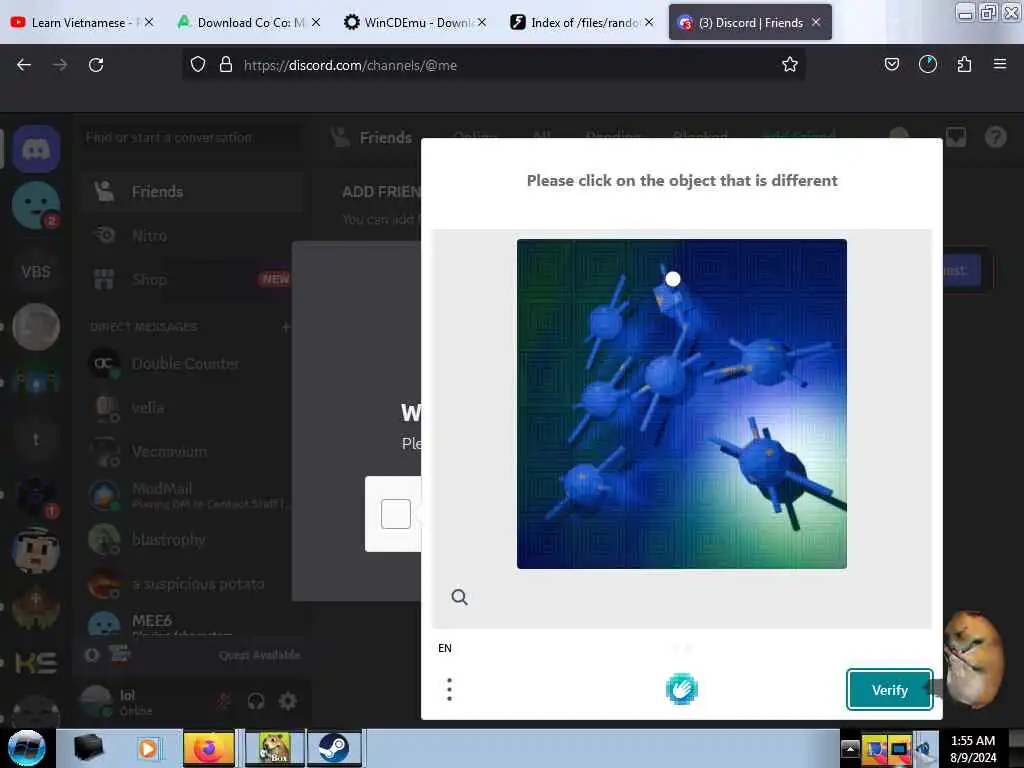Switch to Index of /files tab
This screenshot has height=768, width=1024.
point(581,22)
